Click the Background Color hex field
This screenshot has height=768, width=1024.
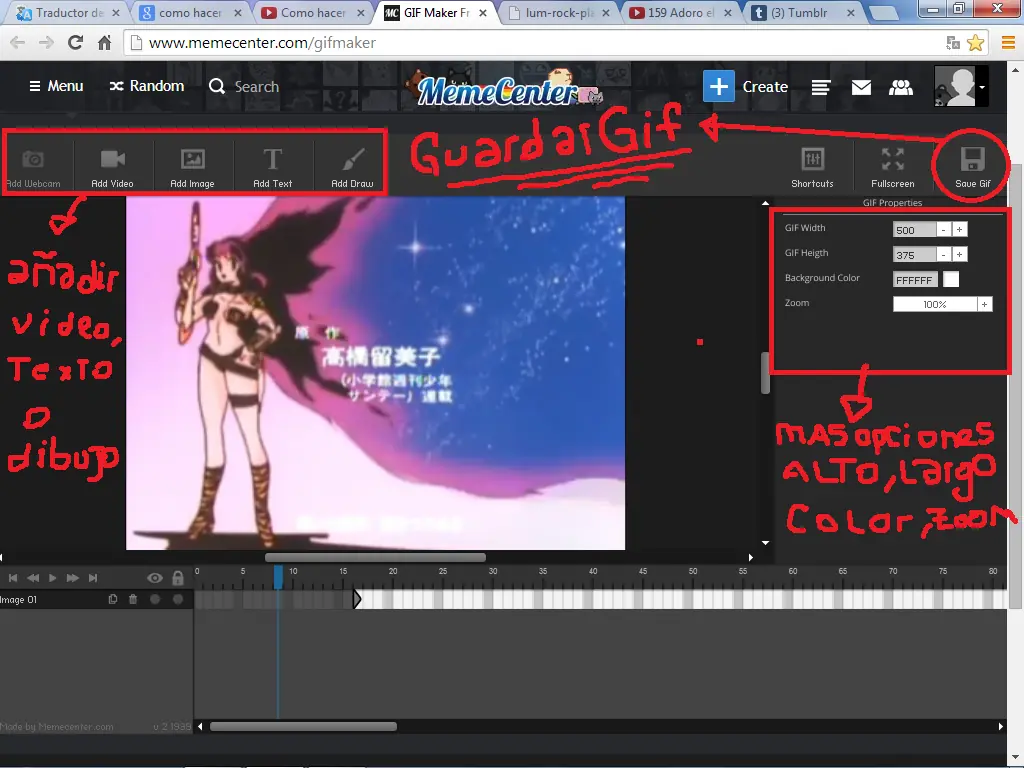pyautogui.click(x=915, y=280)
